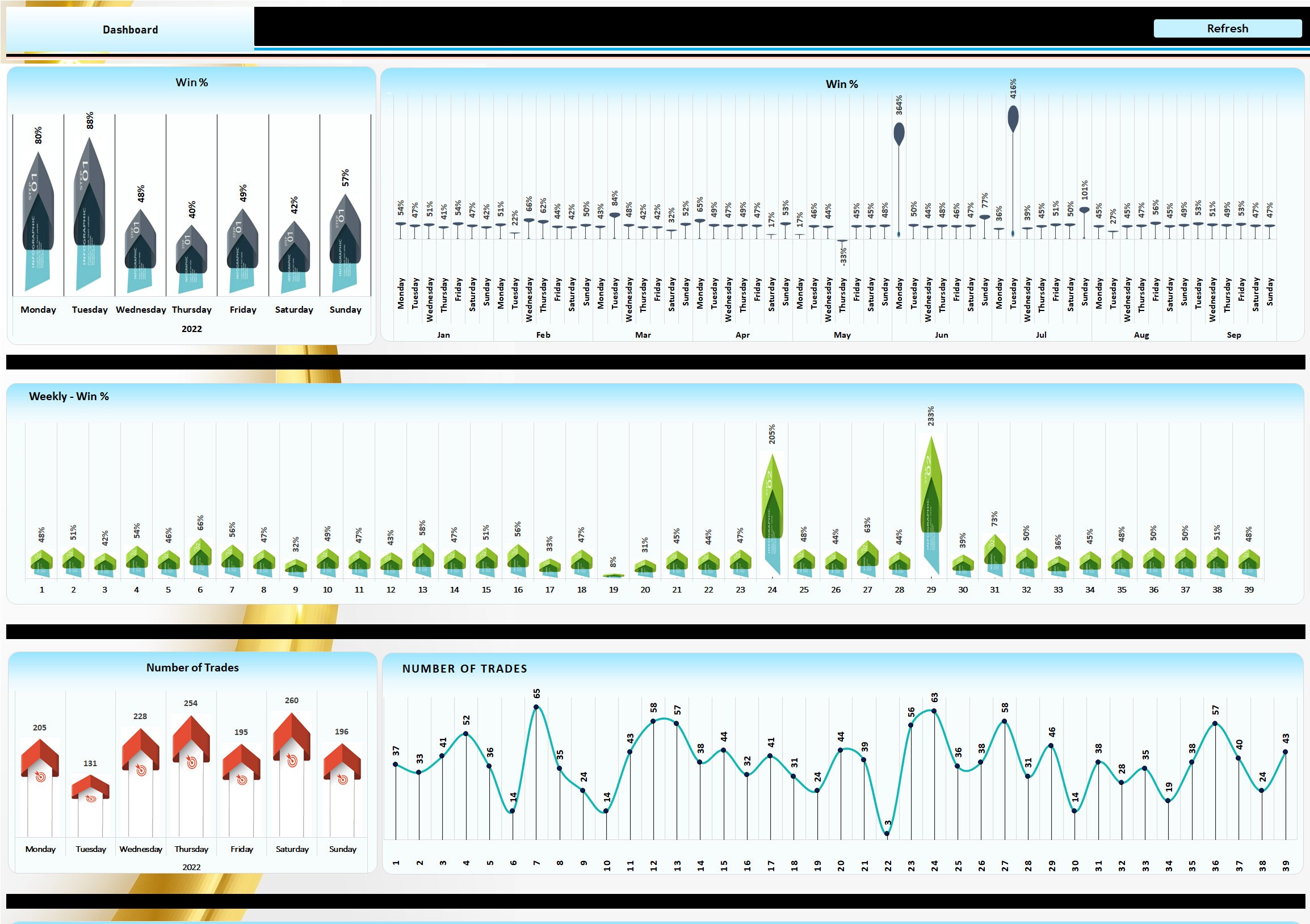
Task: Click Wednesday's red trades arrow (228)
Action: (x=140, y=753)
